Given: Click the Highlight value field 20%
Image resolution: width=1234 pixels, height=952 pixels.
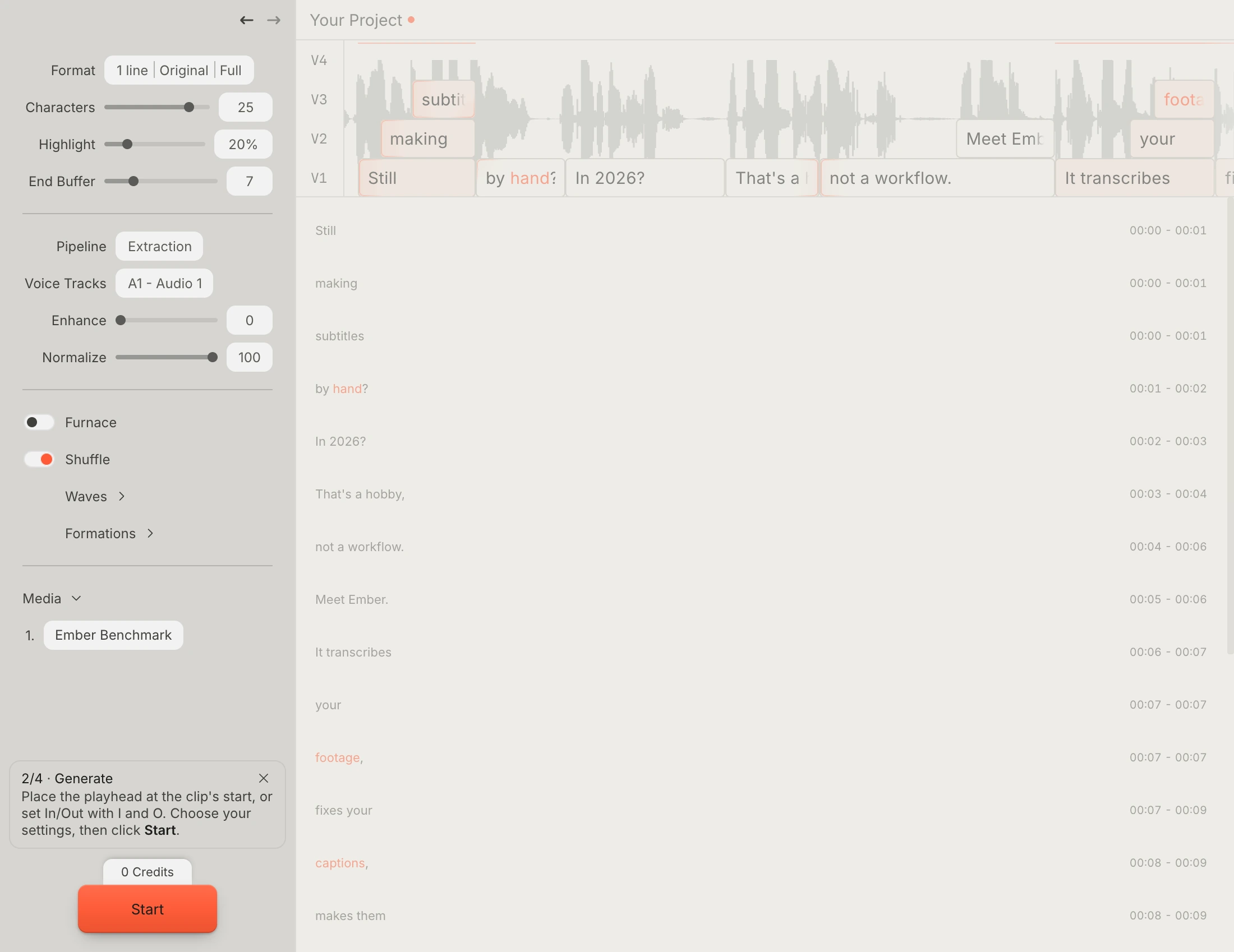Looking at the screenshot, I should tap(243, 144).
